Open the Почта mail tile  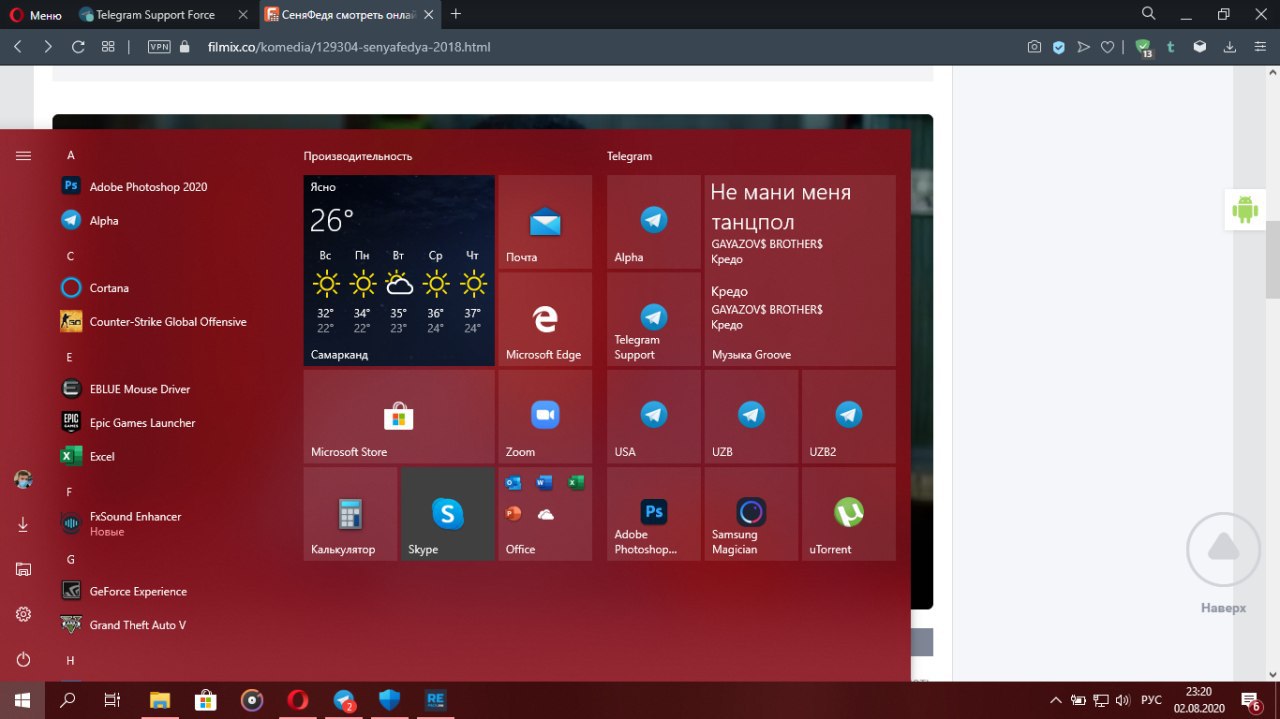[545, 222]
